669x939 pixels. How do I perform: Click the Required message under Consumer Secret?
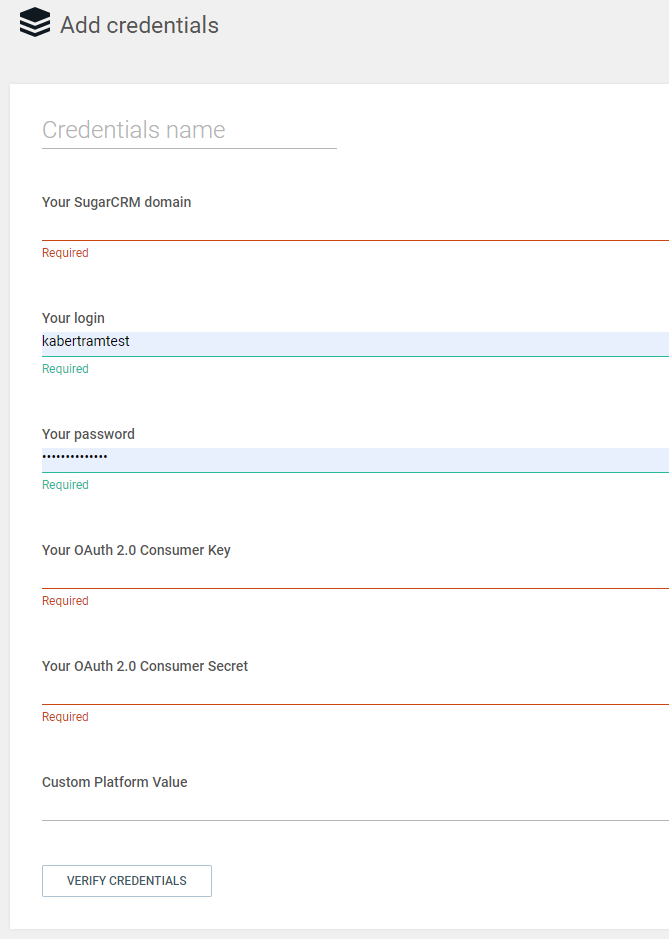[x=65, y=717]
